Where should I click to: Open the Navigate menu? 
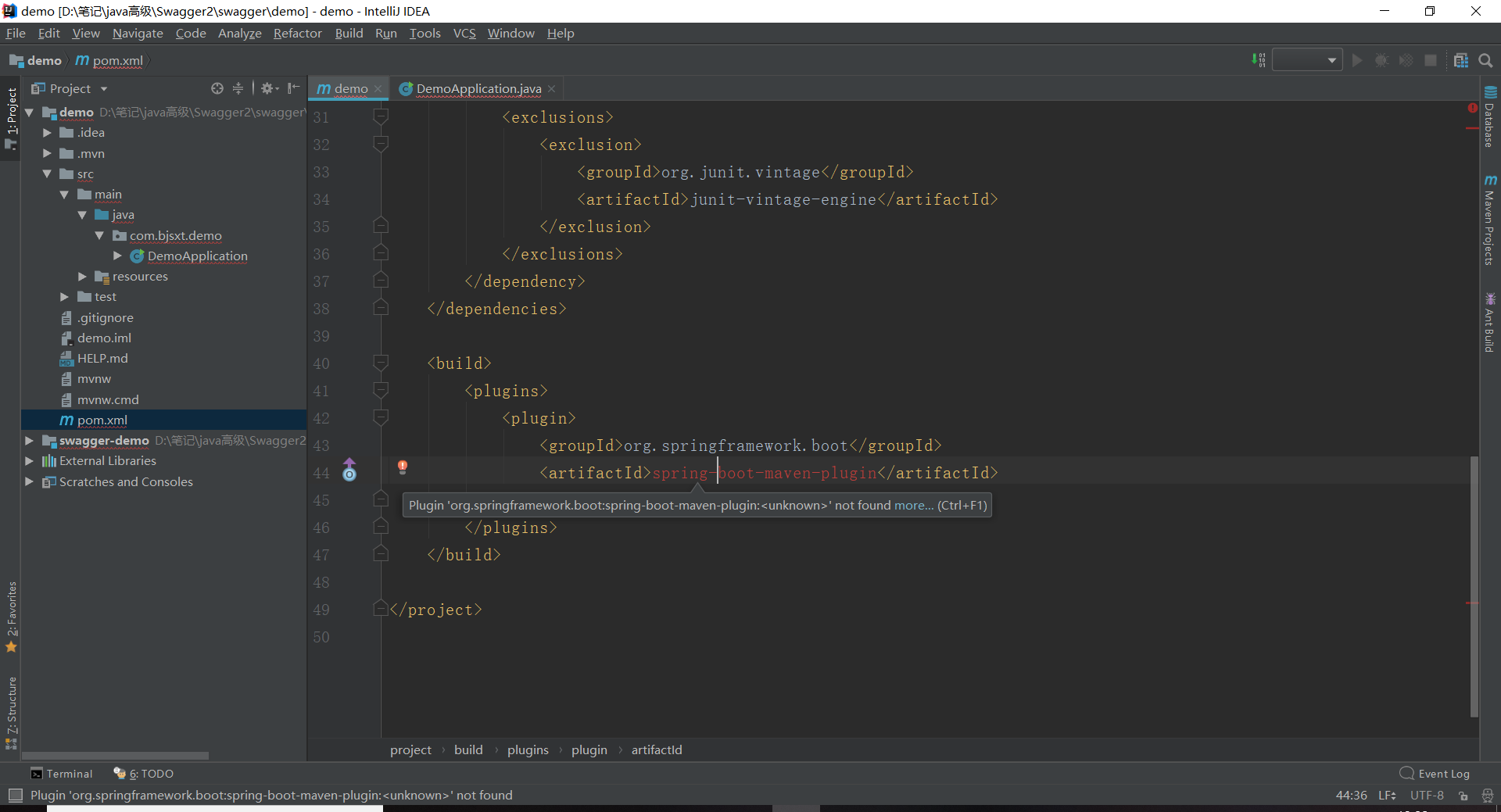[x=138, y=33]
